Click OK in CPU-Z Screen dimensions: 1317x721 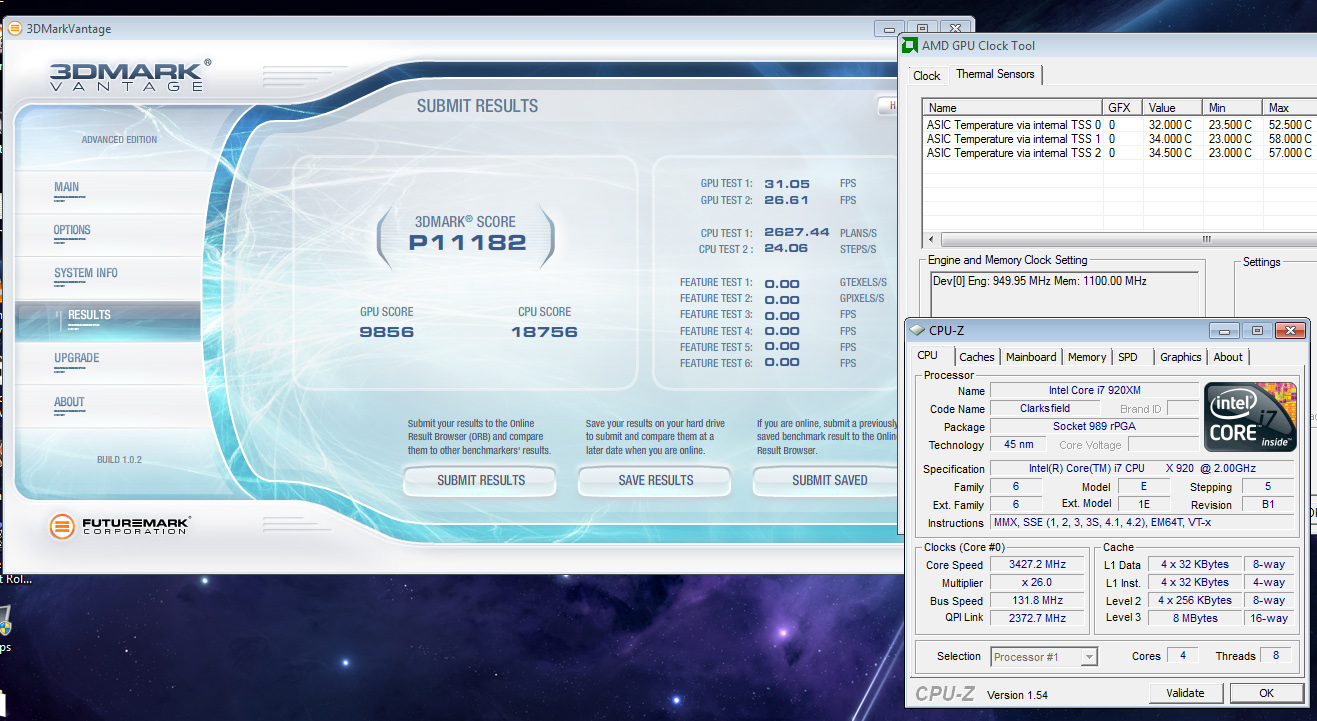click(x=1267, y=693)
